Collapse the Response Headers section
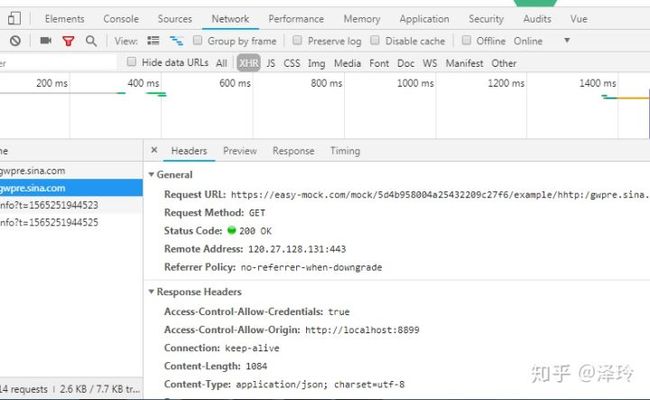Image resolution: width=650 pixels, height=400 pixels. (151, 292)
